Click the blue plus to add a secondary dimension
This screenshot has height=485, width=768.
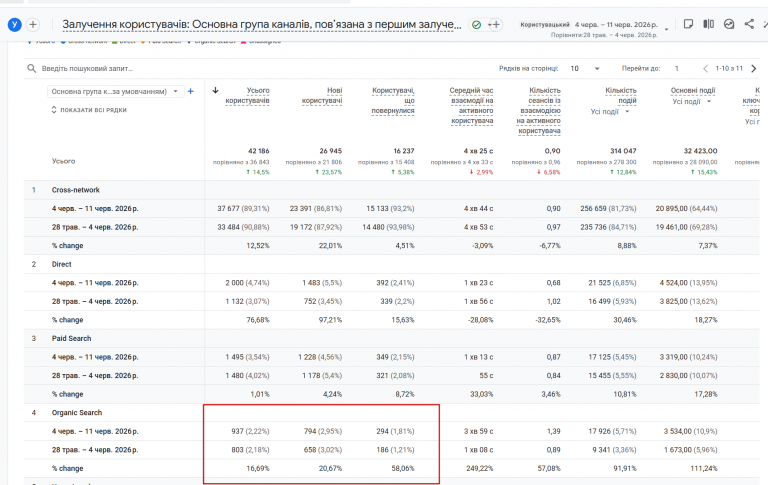(191, 91)
